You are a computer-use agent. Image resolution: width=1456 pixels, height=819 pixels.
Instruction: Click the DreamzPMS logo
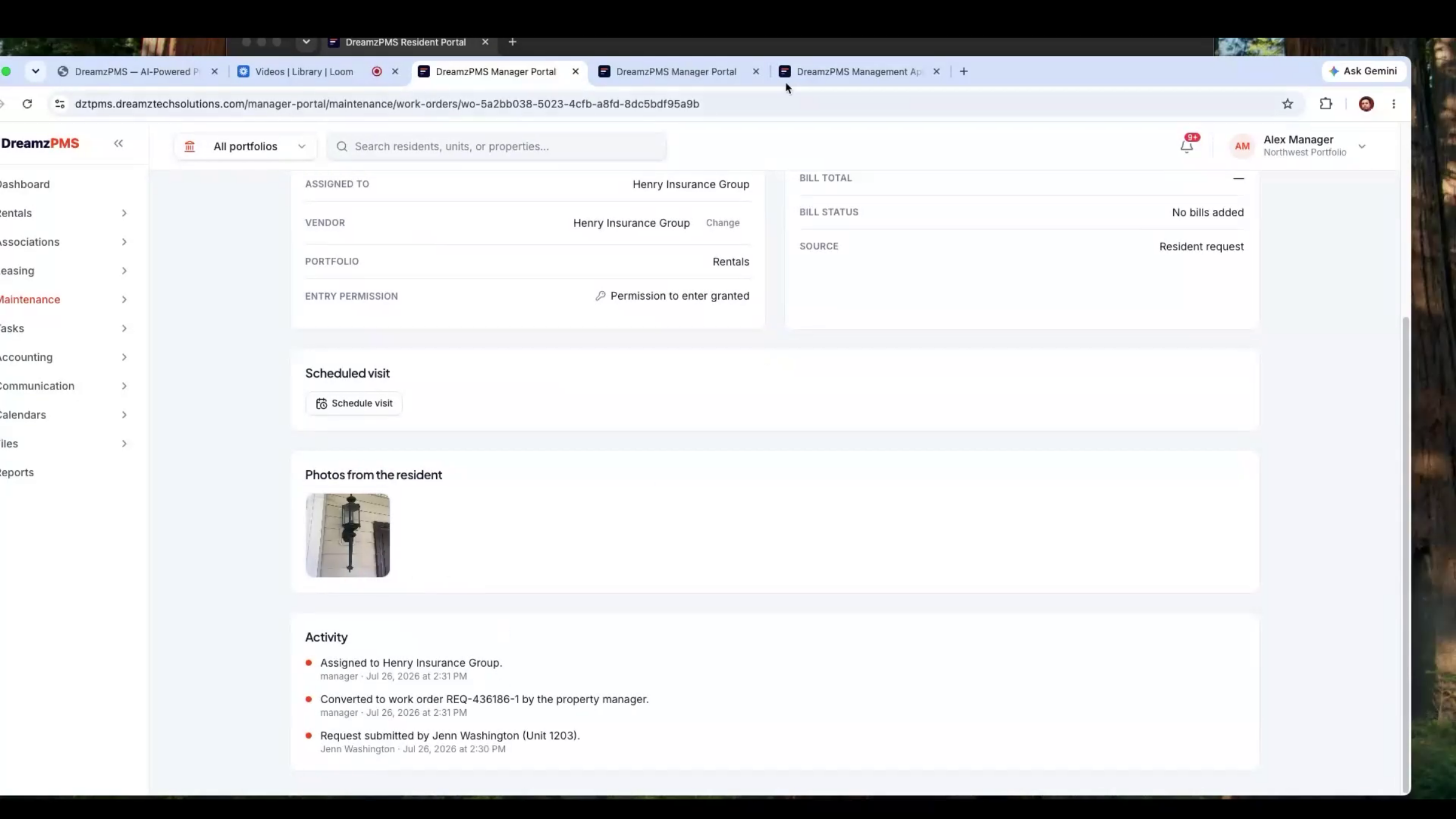click(x=40, y=143)
